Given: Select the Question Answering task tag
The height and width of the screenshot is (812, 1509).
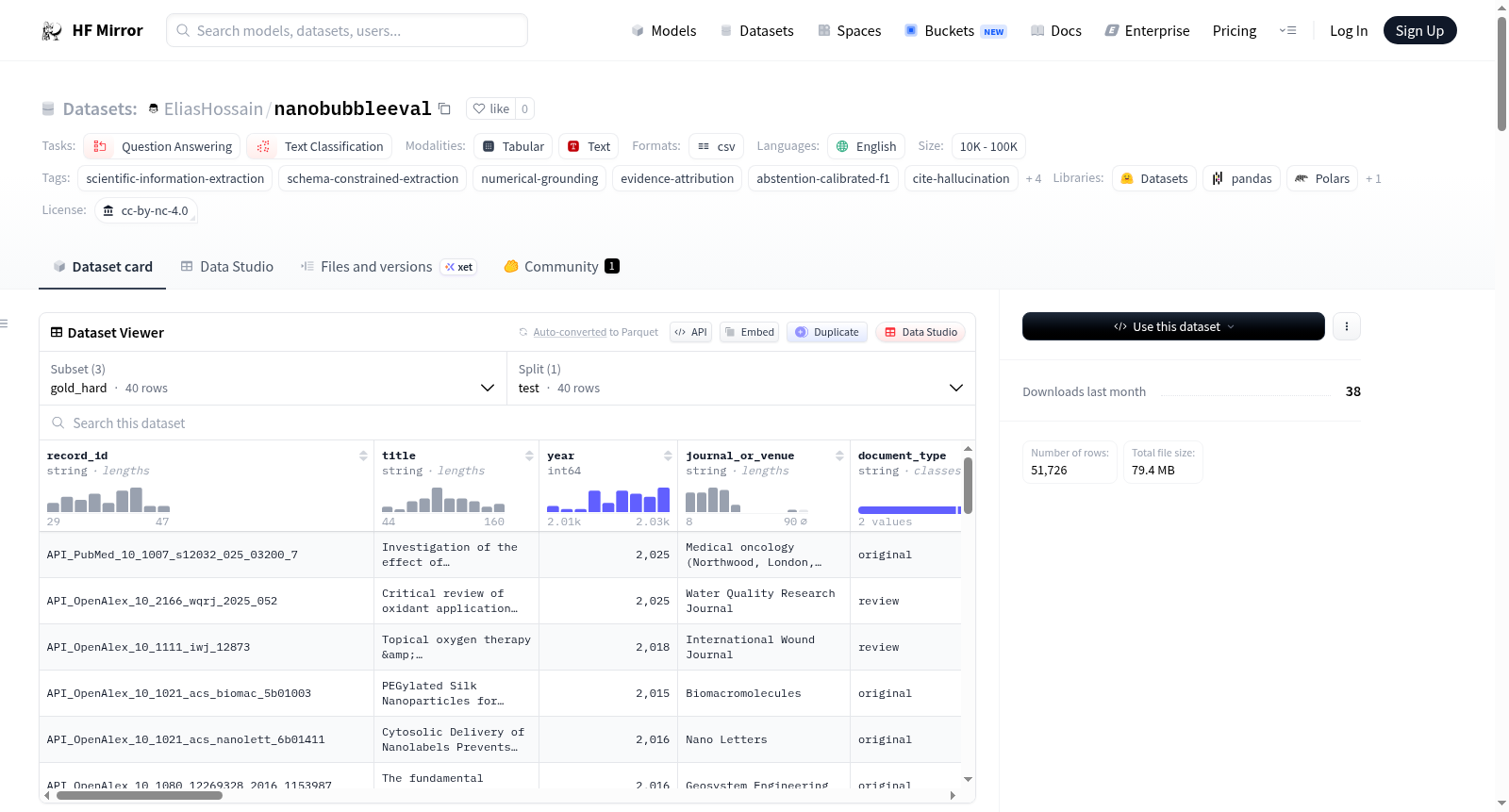Looking at the screenshot, I should (162, 146).
